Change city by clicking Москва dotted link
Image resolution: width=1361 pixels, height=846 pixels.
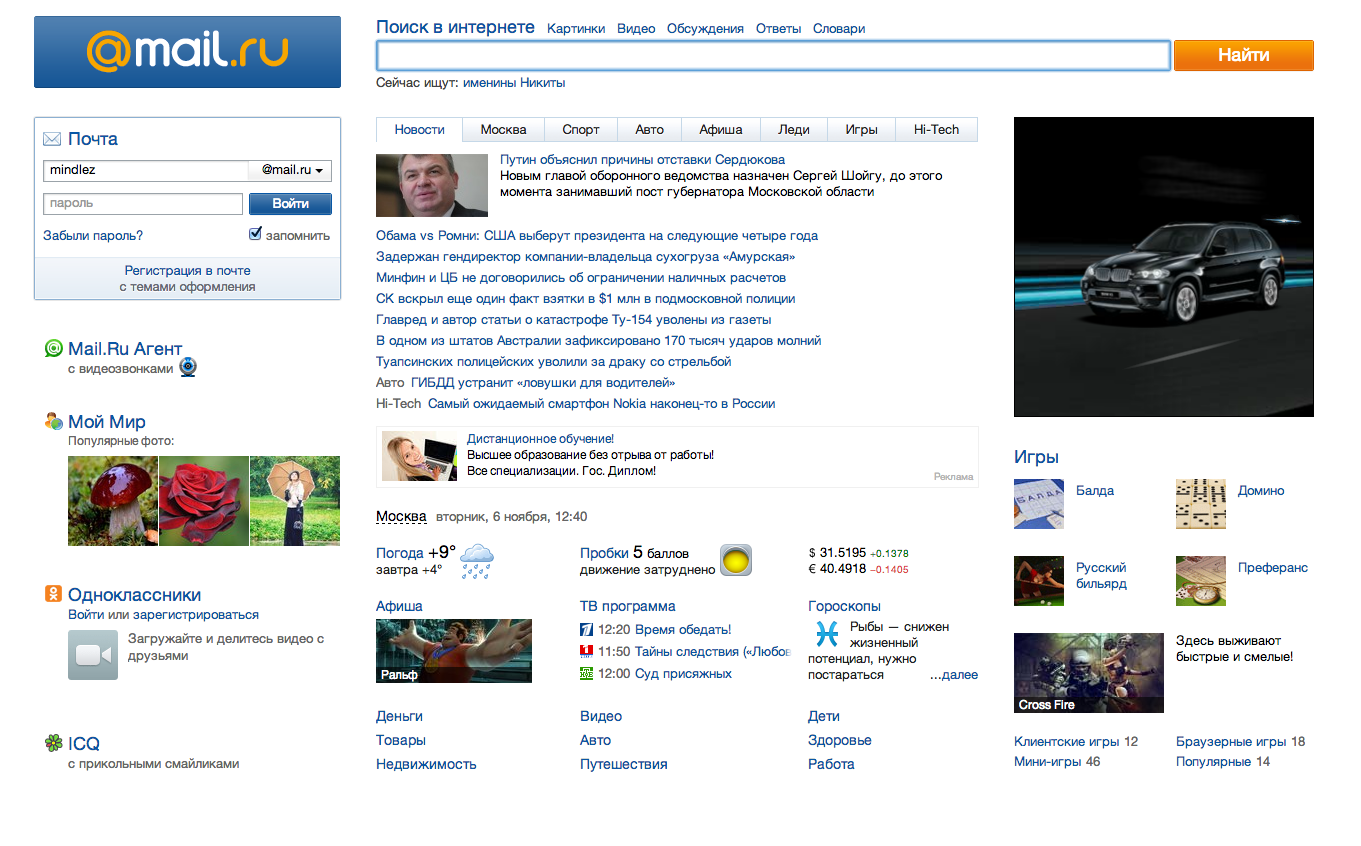click(x=401, y=517)
